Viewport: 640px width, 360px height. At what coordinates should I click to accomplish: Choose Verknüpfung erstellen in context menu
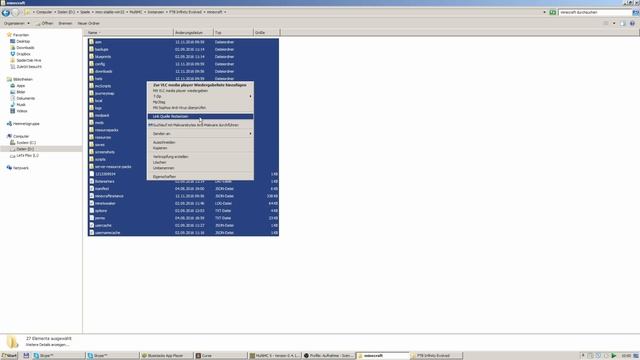tap(200, 156)
